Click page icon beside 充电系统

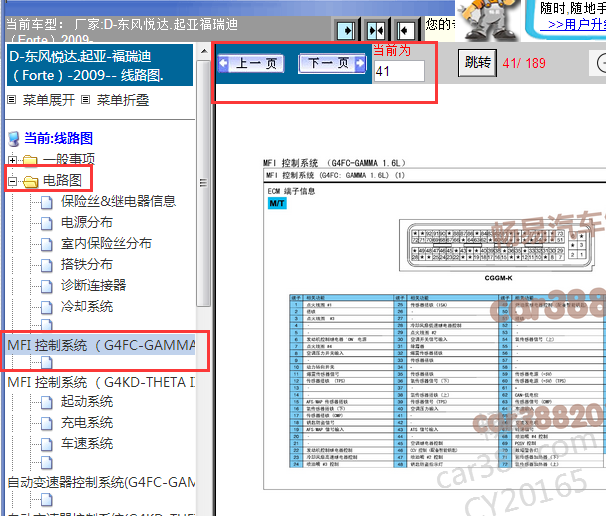coord(47,424)
